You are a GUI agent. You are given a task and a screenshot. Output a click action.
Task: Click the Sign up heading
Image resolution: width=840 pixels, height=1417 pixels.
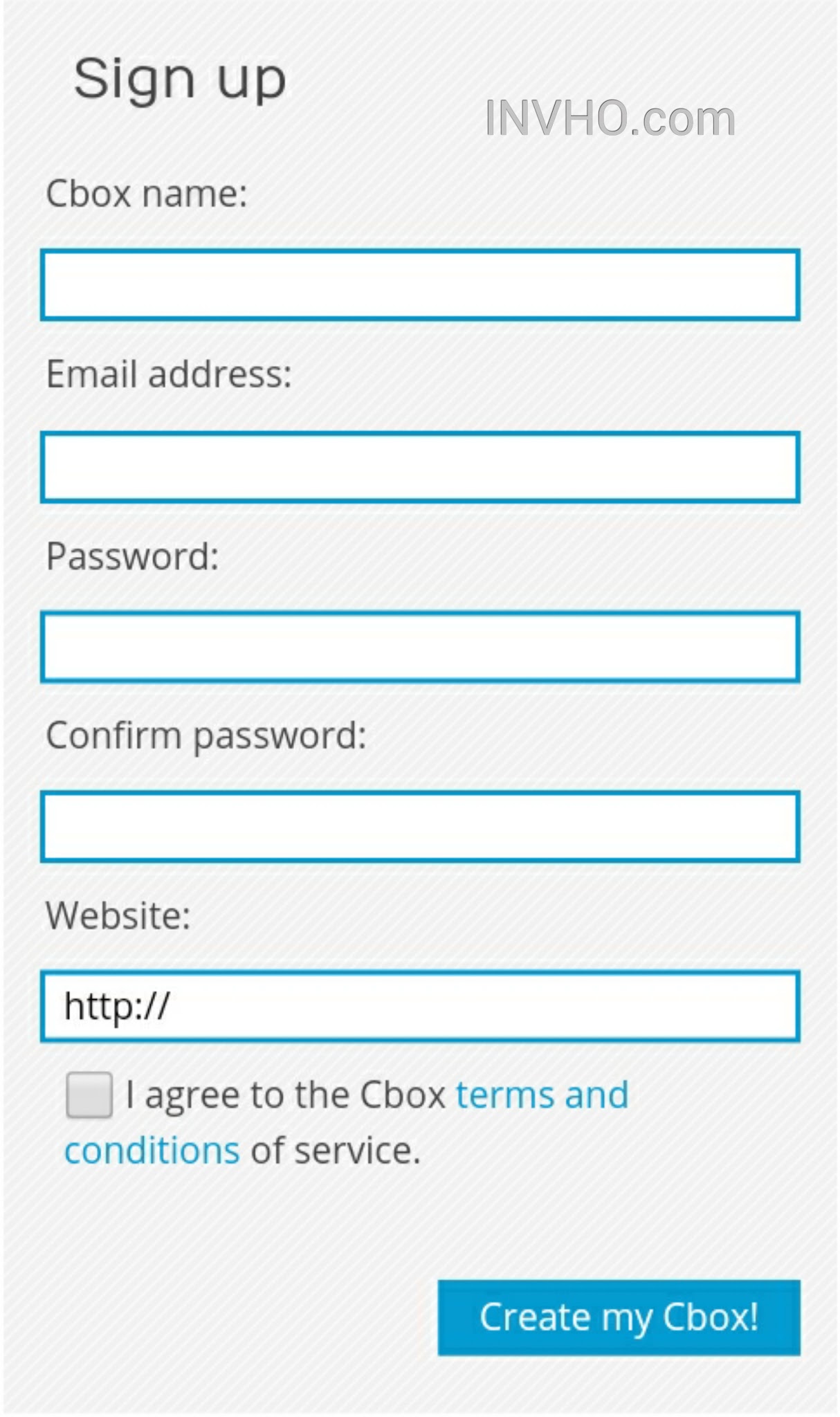[180, 79]
